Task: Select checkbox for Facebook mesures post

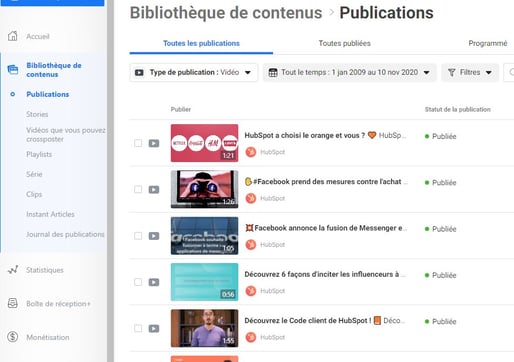Action: (x=138, y=190)
